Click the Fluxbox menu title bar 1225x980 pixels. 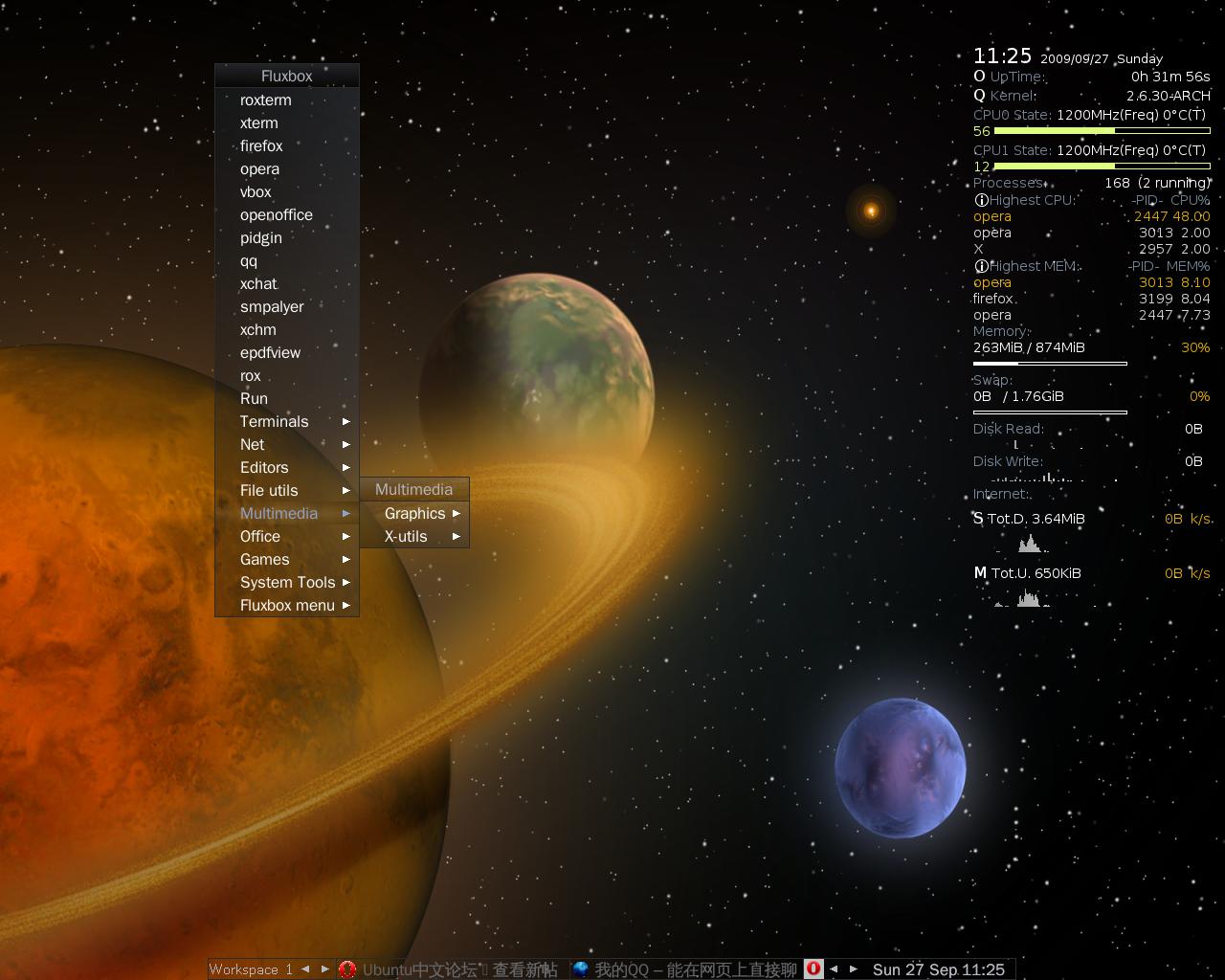[287, 76]
